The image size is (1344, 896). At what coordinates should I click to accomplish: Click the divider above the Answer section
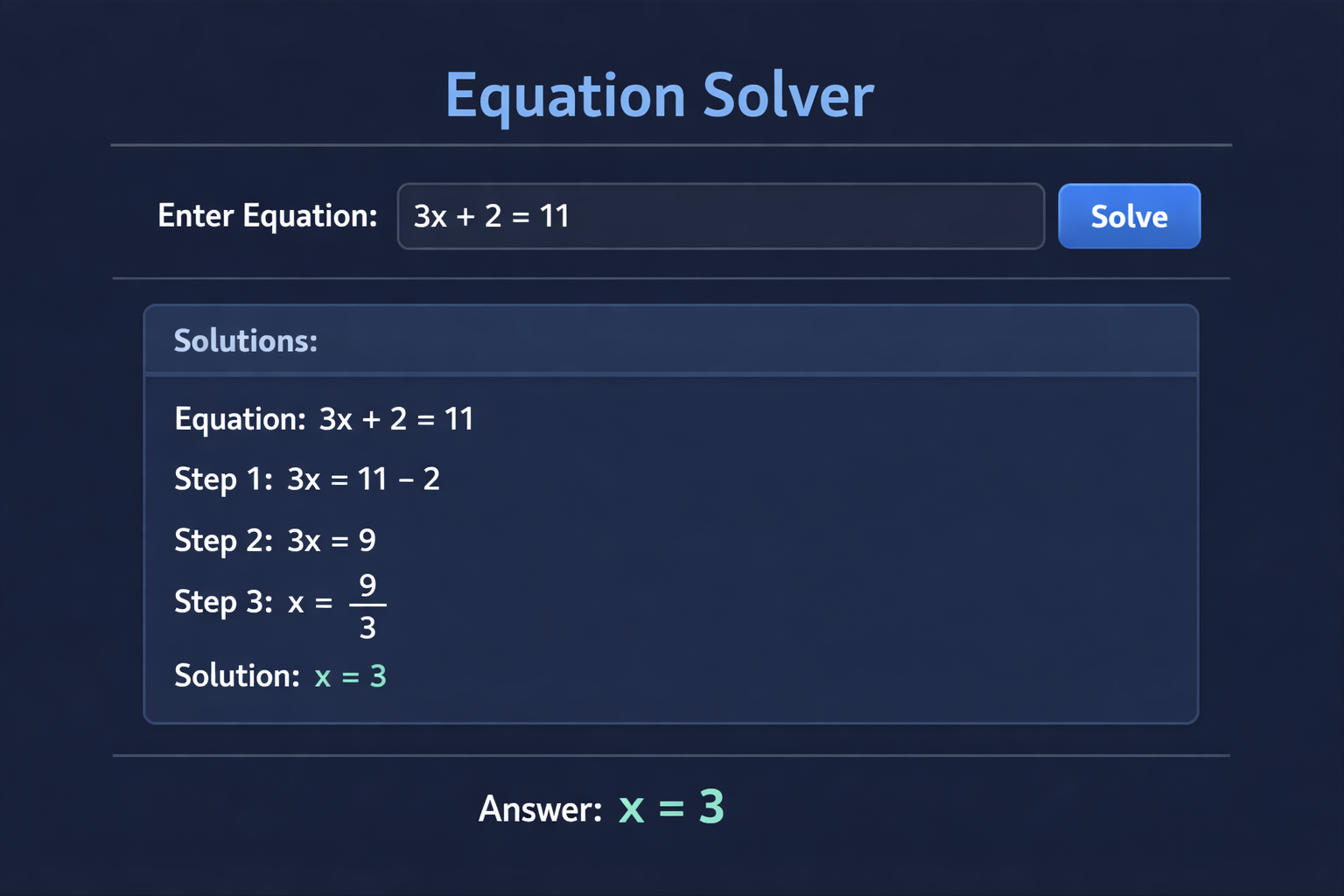click(x=670, y=755)
